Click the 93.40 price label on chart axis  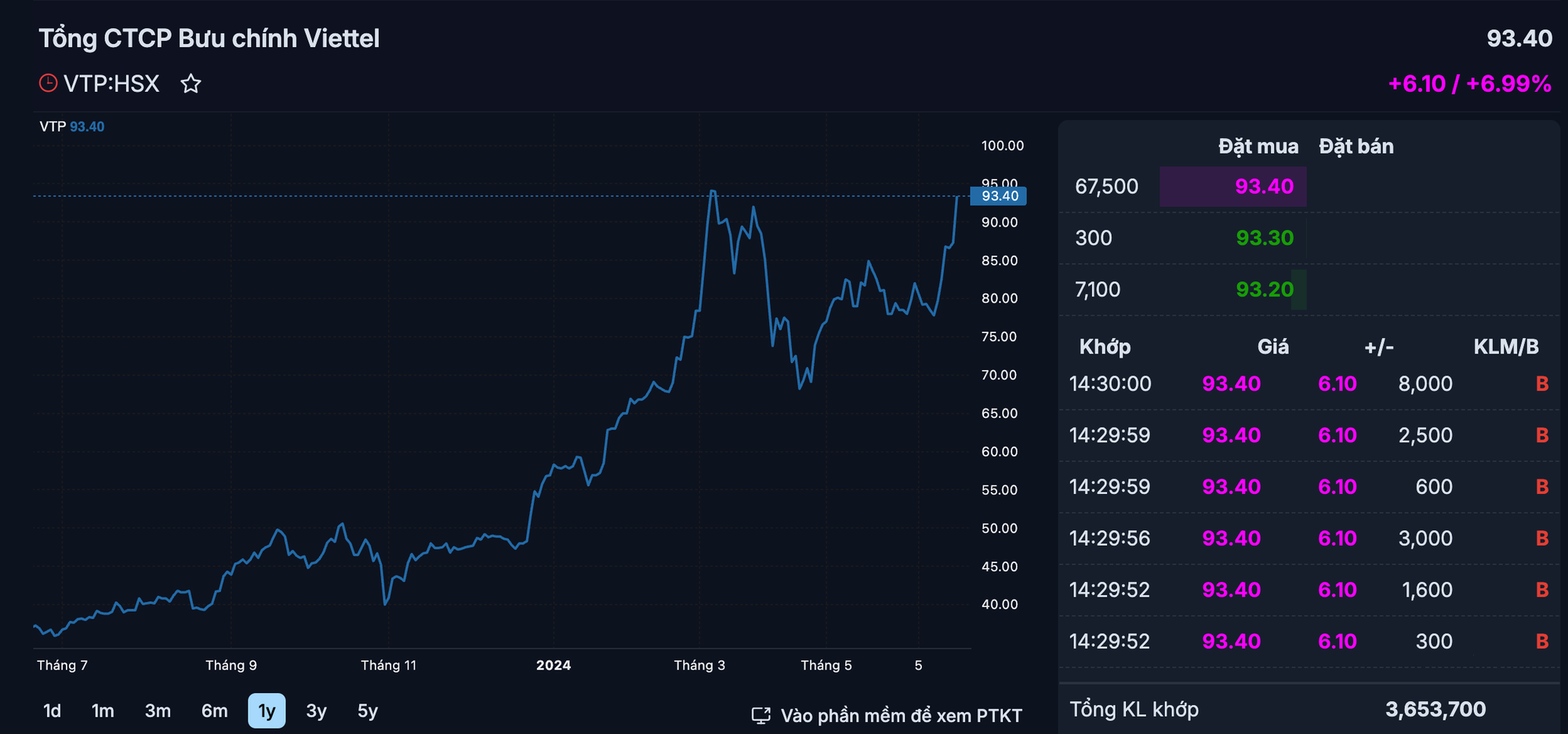(x=998, y=196)
